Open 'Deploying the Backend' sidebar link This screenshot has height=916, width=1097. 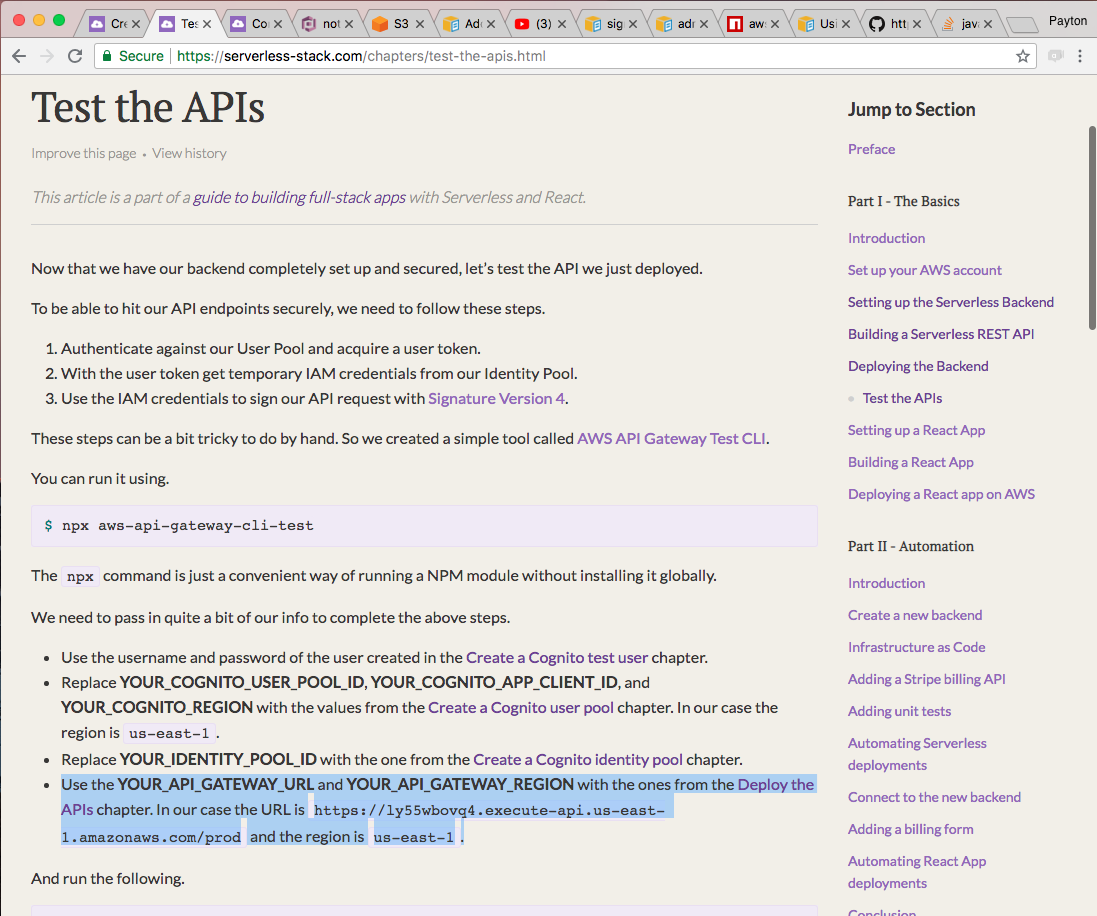919,366
